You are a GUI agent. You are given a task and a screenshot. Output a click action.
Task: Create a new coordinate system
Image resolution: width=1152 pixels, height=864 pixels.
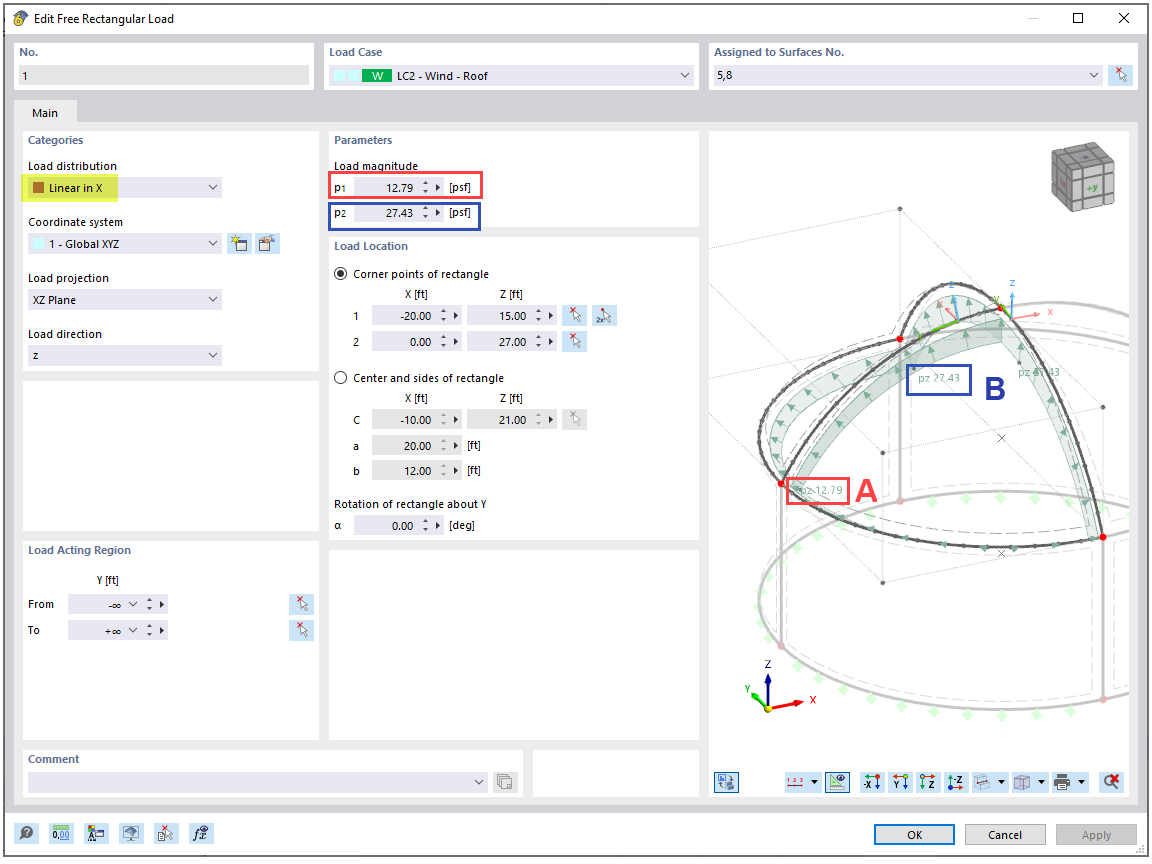point(240,243)
